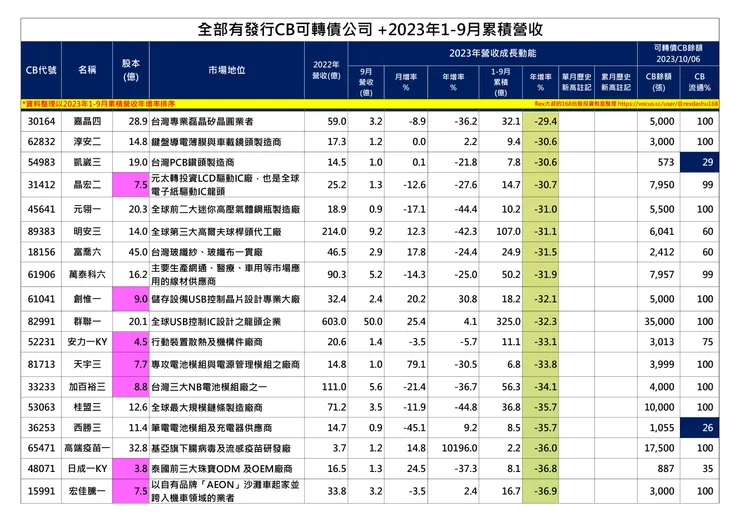Click company name 日成一KY
740x523 pixels.
click(87, 469)
